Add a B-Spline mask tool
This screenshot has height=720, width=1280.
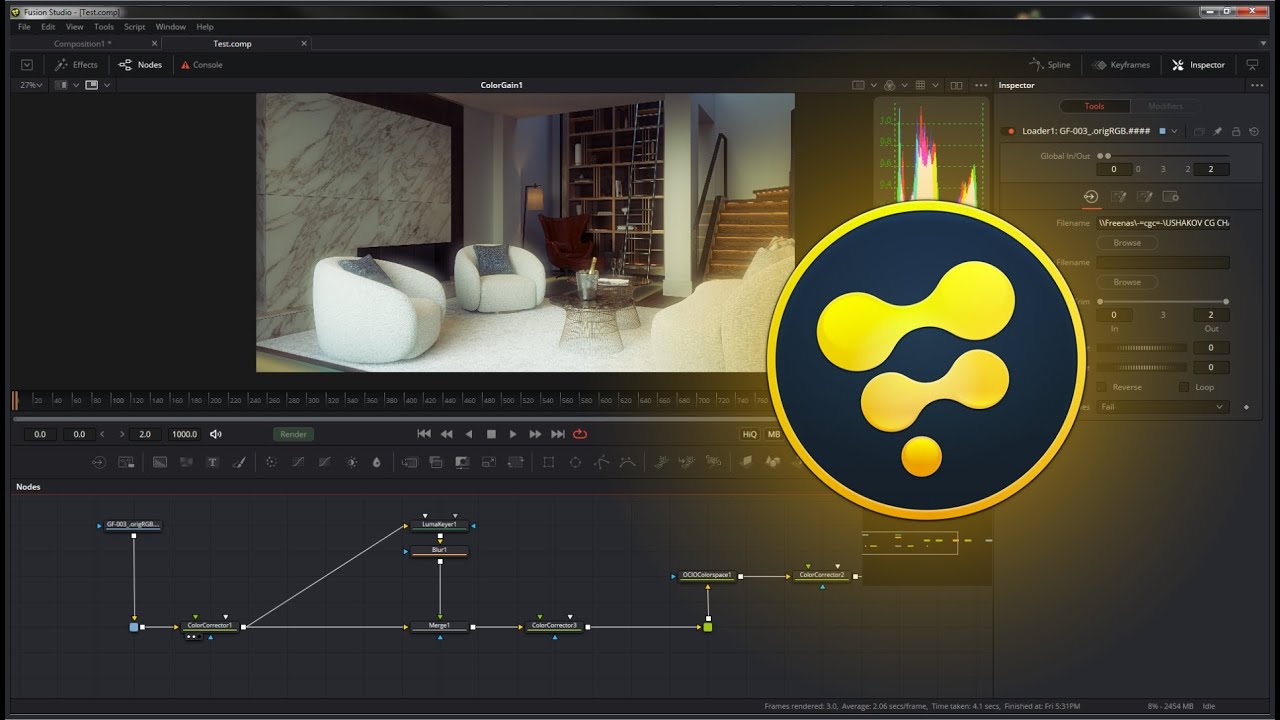[x=627, y=462]
